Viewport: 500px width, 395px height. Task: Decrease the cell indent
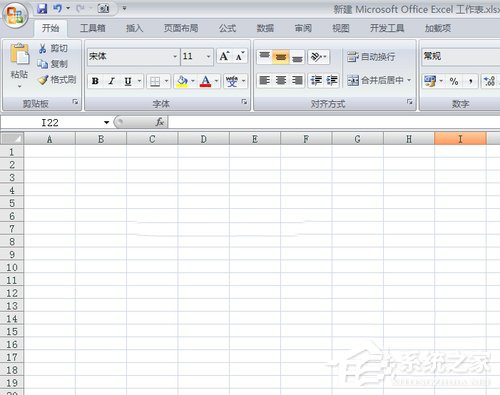point(316,80)
